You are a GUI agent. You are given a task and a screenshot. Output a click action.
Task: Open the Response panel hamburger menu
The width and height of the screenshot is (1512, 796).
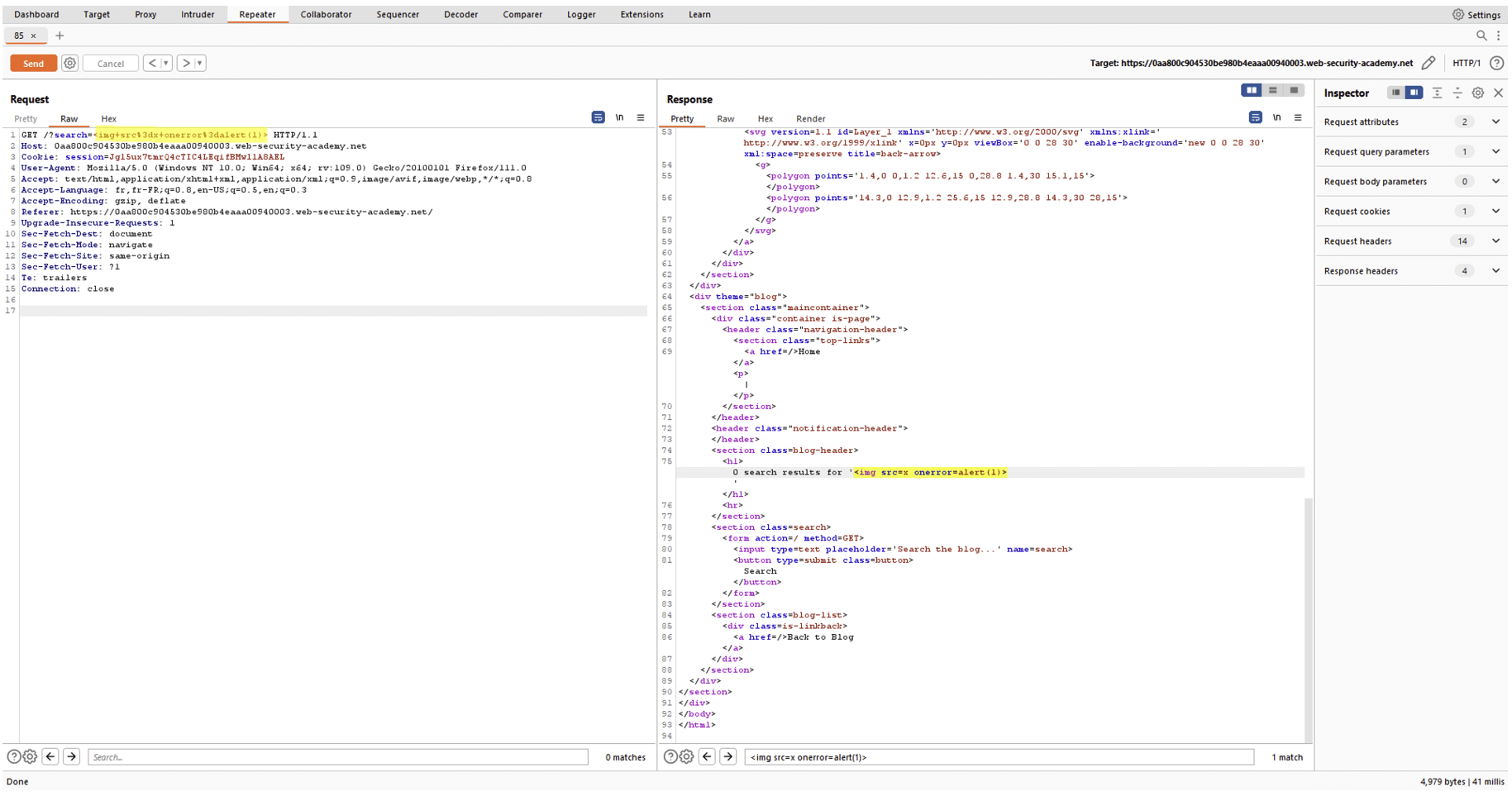click(1298, 118)
